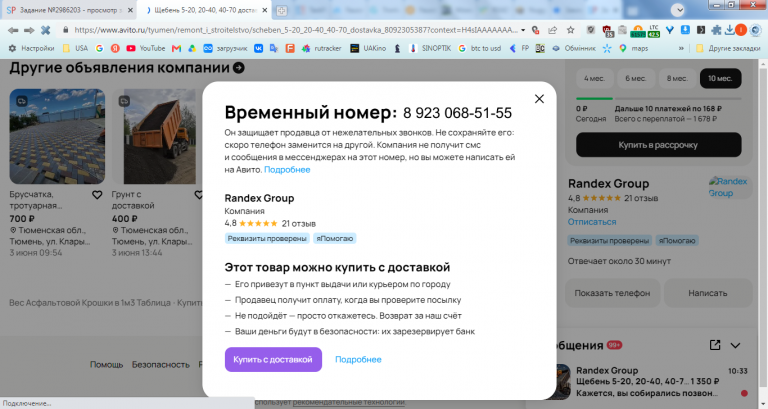Open a new browser tab
768x409 pixels.
click(x=281, y=10)
